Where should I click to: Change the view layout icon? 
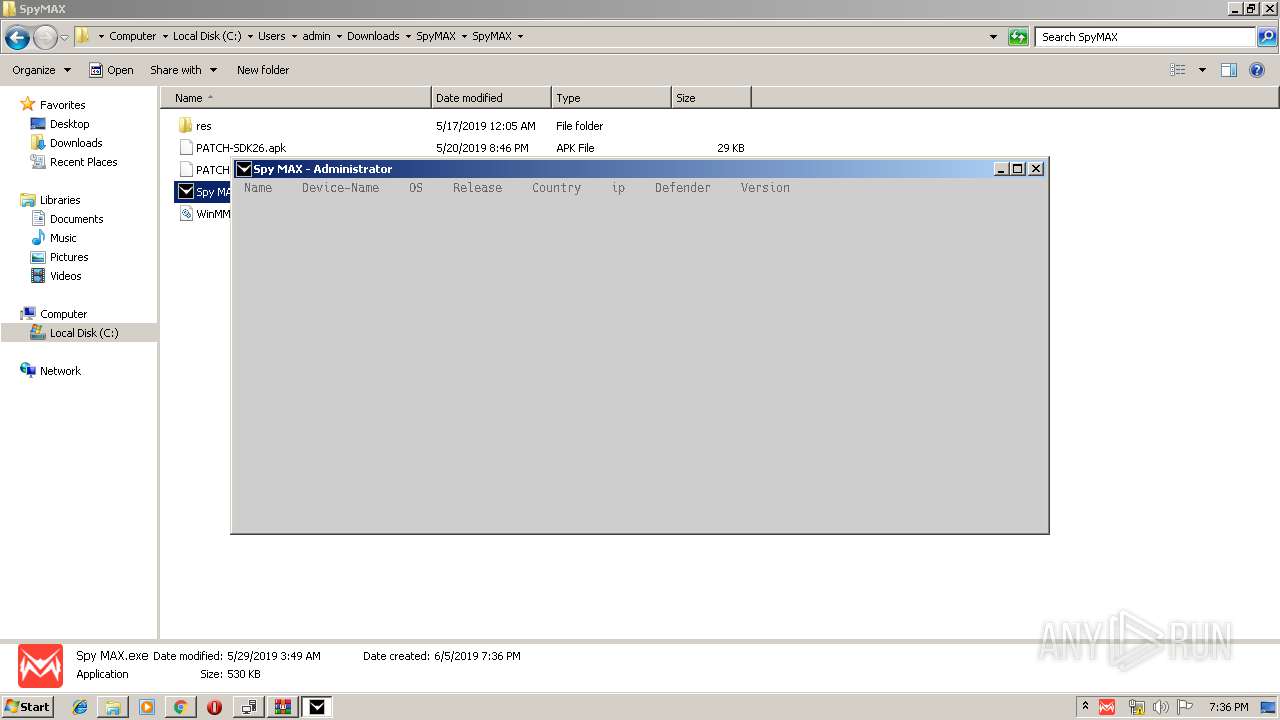1178,70
